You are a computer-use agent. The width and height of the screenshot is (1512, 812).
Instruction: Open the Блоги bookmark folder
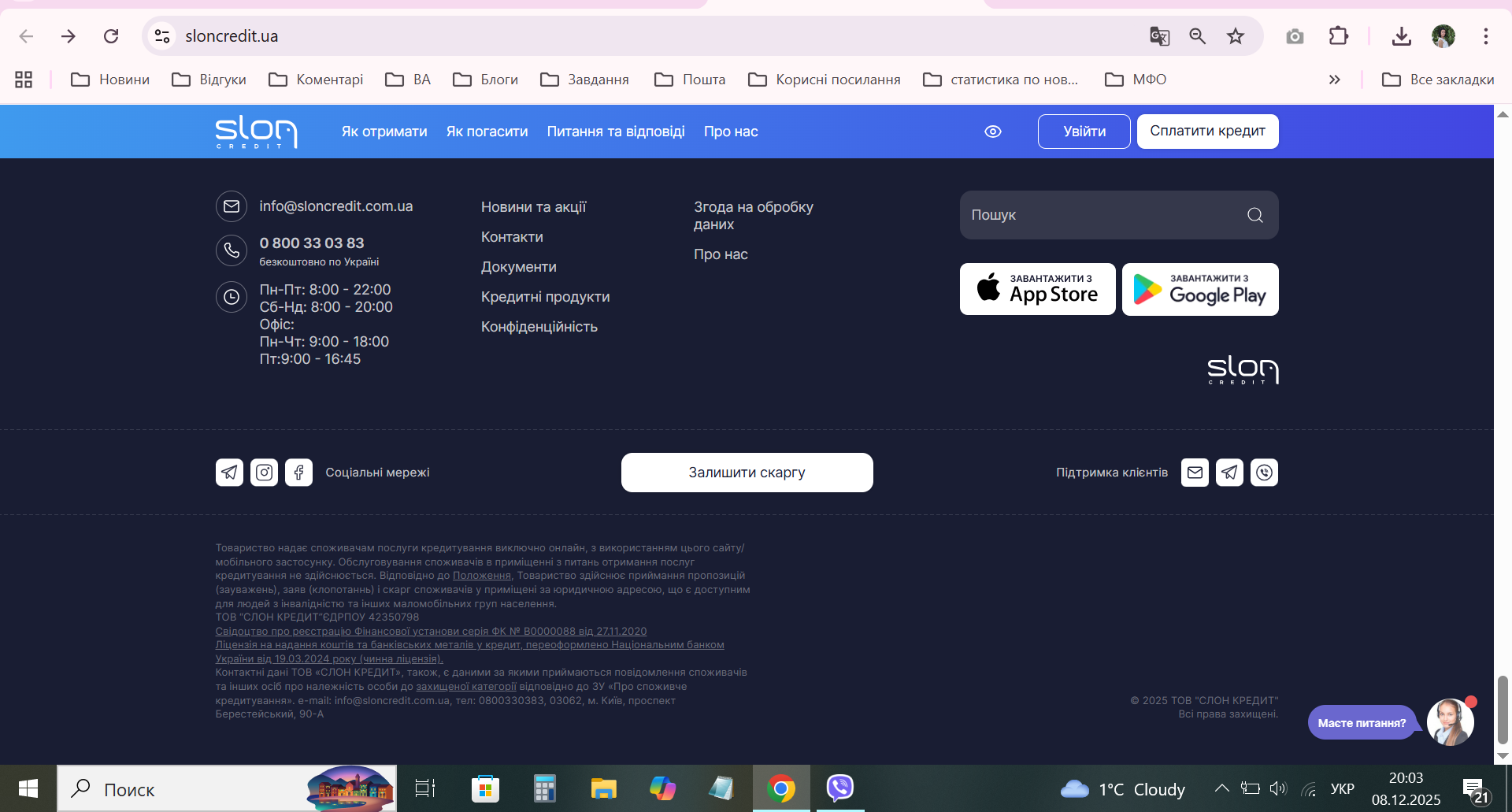click(486, 80)
